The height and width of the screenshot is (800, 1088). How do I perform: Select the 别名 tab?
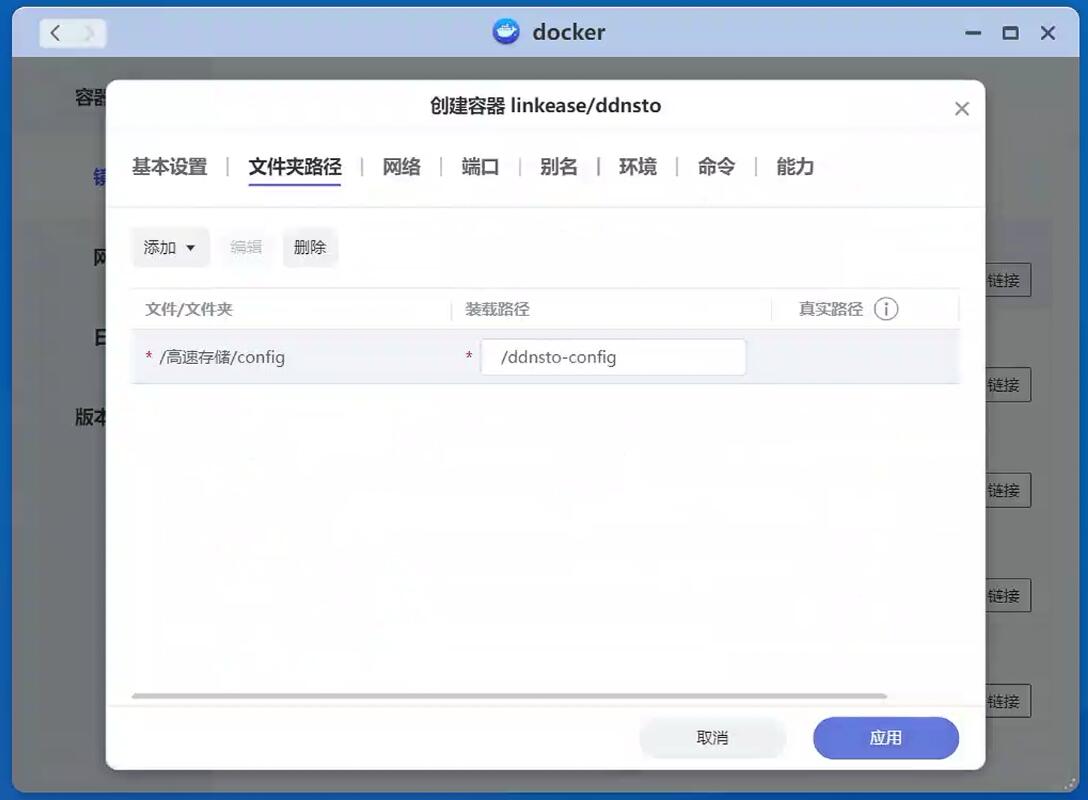pyautogui.click(x=558, y=167)
